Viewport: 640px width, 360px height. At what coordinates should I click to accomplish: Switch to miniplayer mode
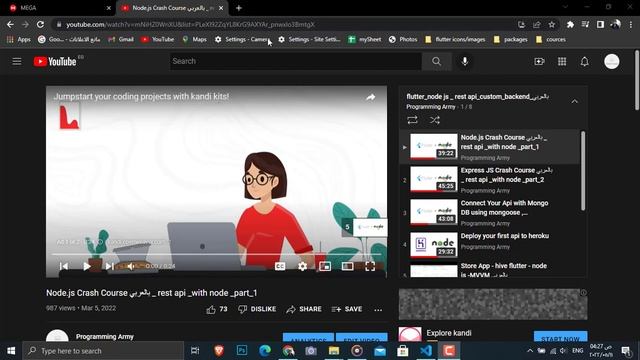[325, 266]
